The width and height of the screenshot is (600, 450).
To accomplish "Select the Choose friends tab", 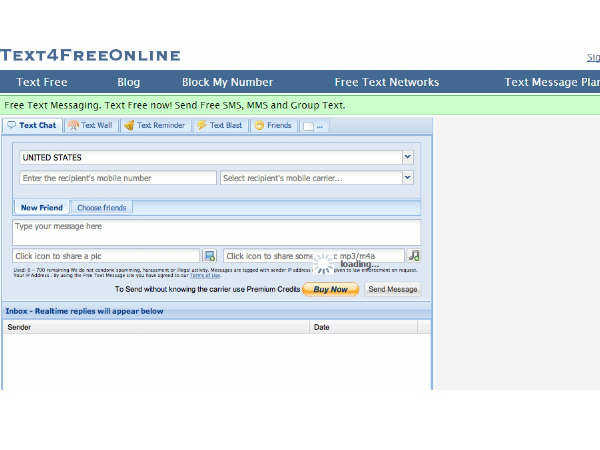I will coord(102,208).
